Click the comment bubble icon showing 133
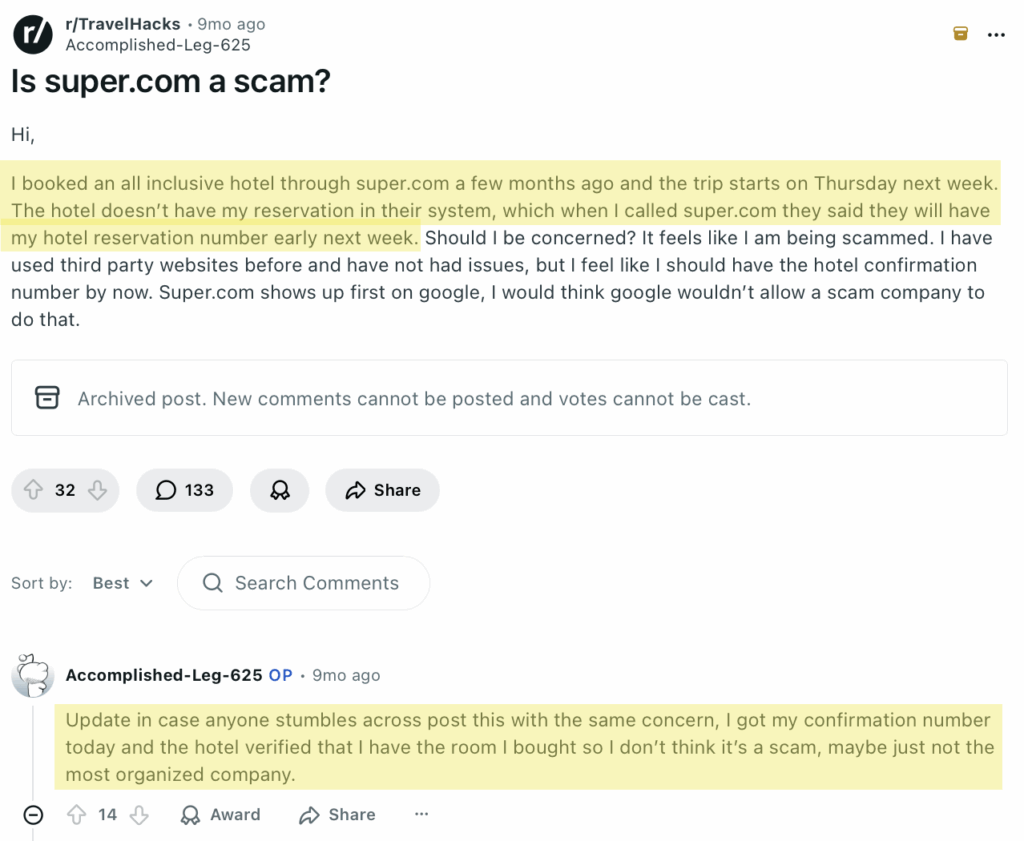 point(184,490)
